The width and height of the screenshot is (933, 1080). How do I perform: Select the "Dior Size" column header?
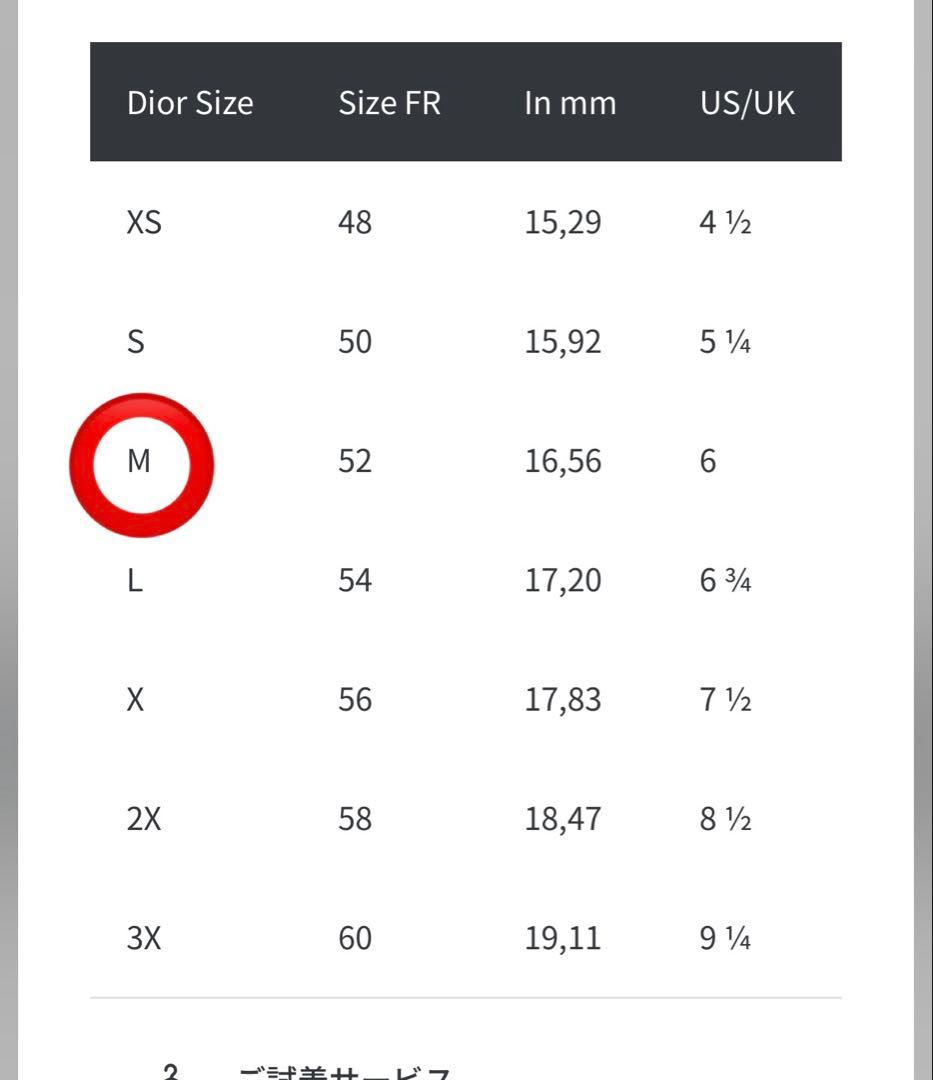tap(190, 103)
